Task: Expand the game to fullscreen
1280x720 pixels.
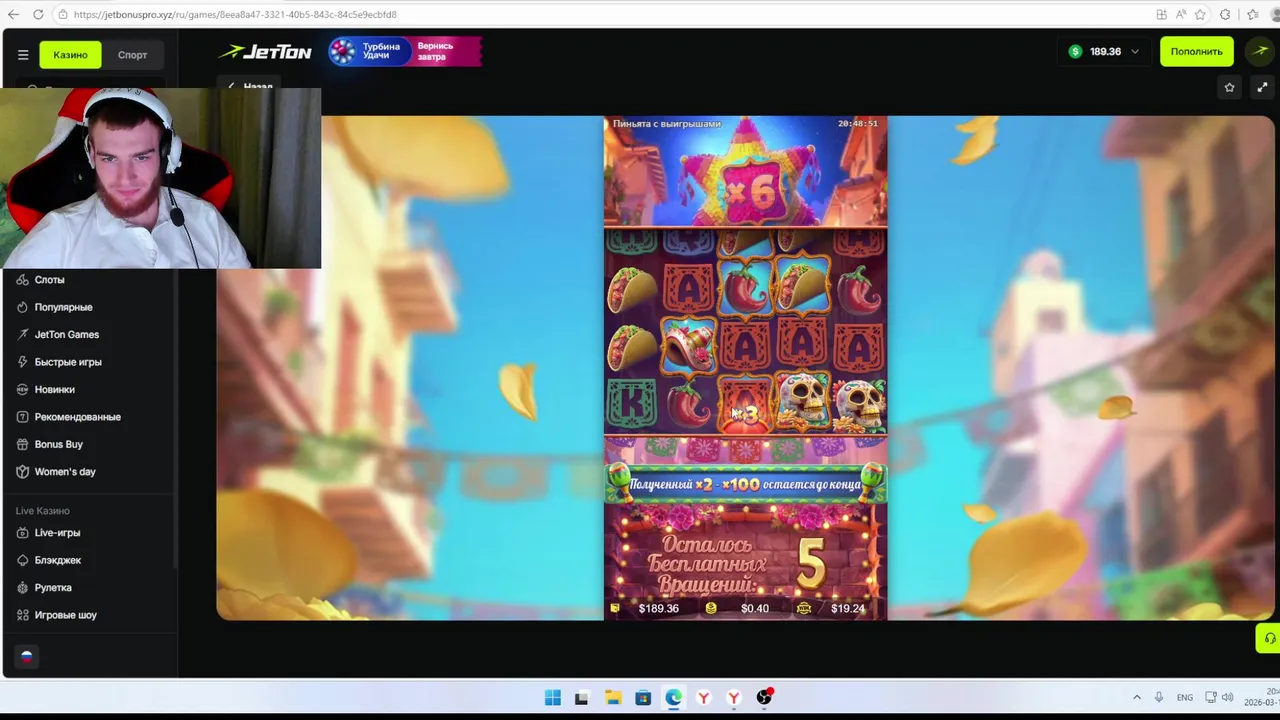Action: pos(1262,88)
